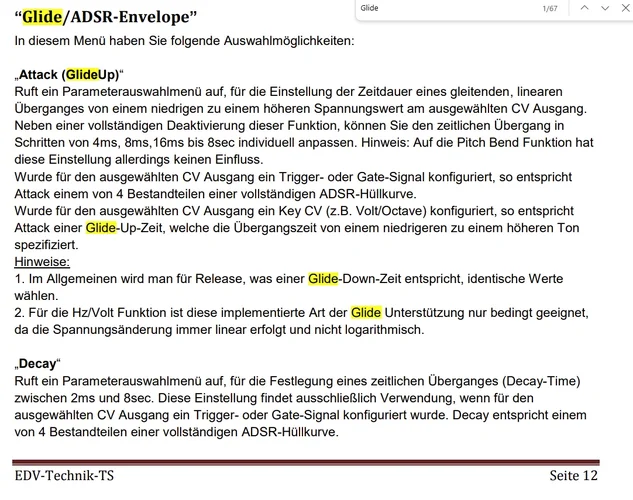Click the "Attack (GlideUp)" subheading

point(69,75)
